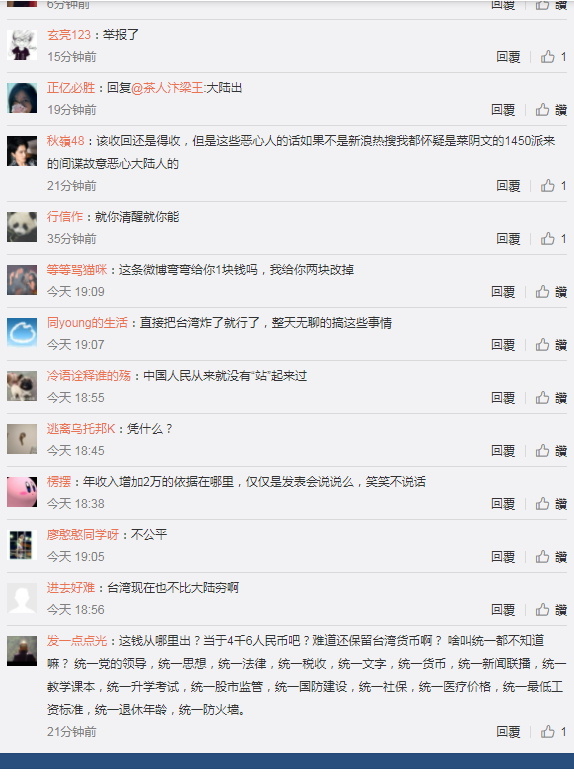This screenshot has height=777, width=574.
Task: Thumbs-up the comment by 逃离乌托邦K
Action: [x=551, y=451]
